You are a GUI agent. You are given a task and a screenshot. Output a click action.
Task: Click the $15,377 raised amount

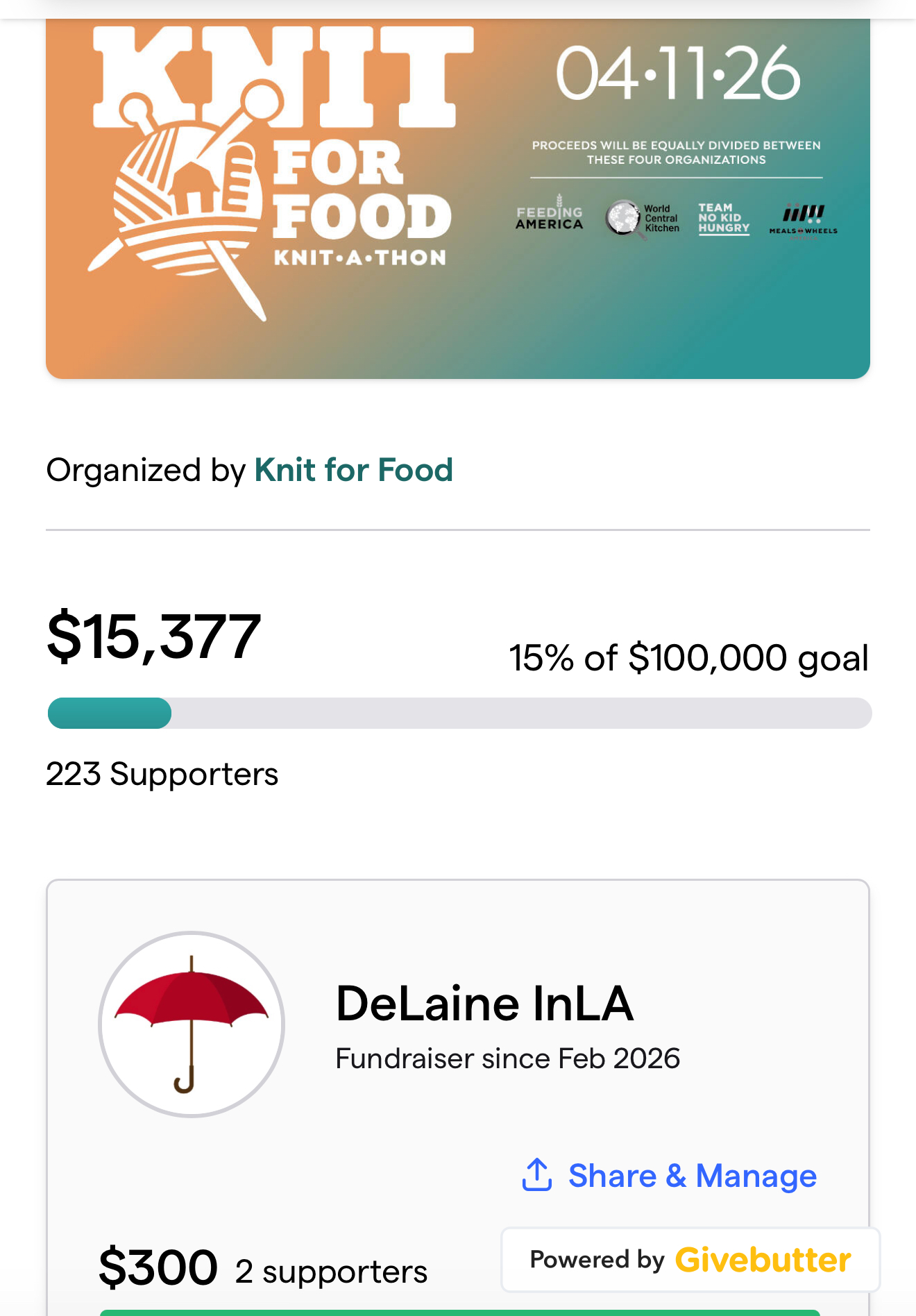pyautogui.click(x=154, y=636)
